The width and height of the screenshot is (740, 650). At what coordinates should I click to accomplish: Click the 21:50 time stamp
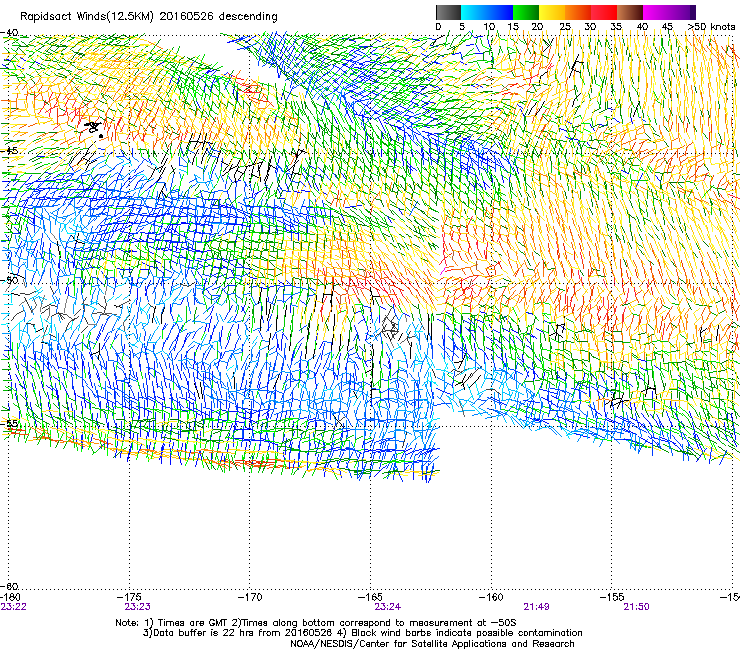pos(636,607)
